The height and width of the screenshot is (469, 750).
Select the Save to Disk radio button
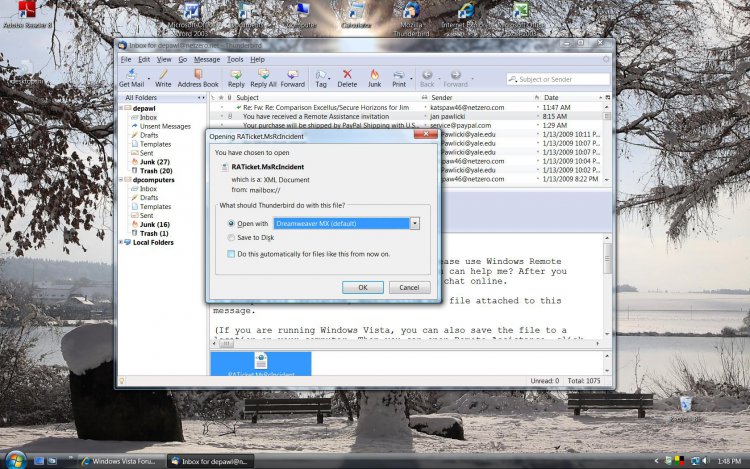click(x=232, y=238)
